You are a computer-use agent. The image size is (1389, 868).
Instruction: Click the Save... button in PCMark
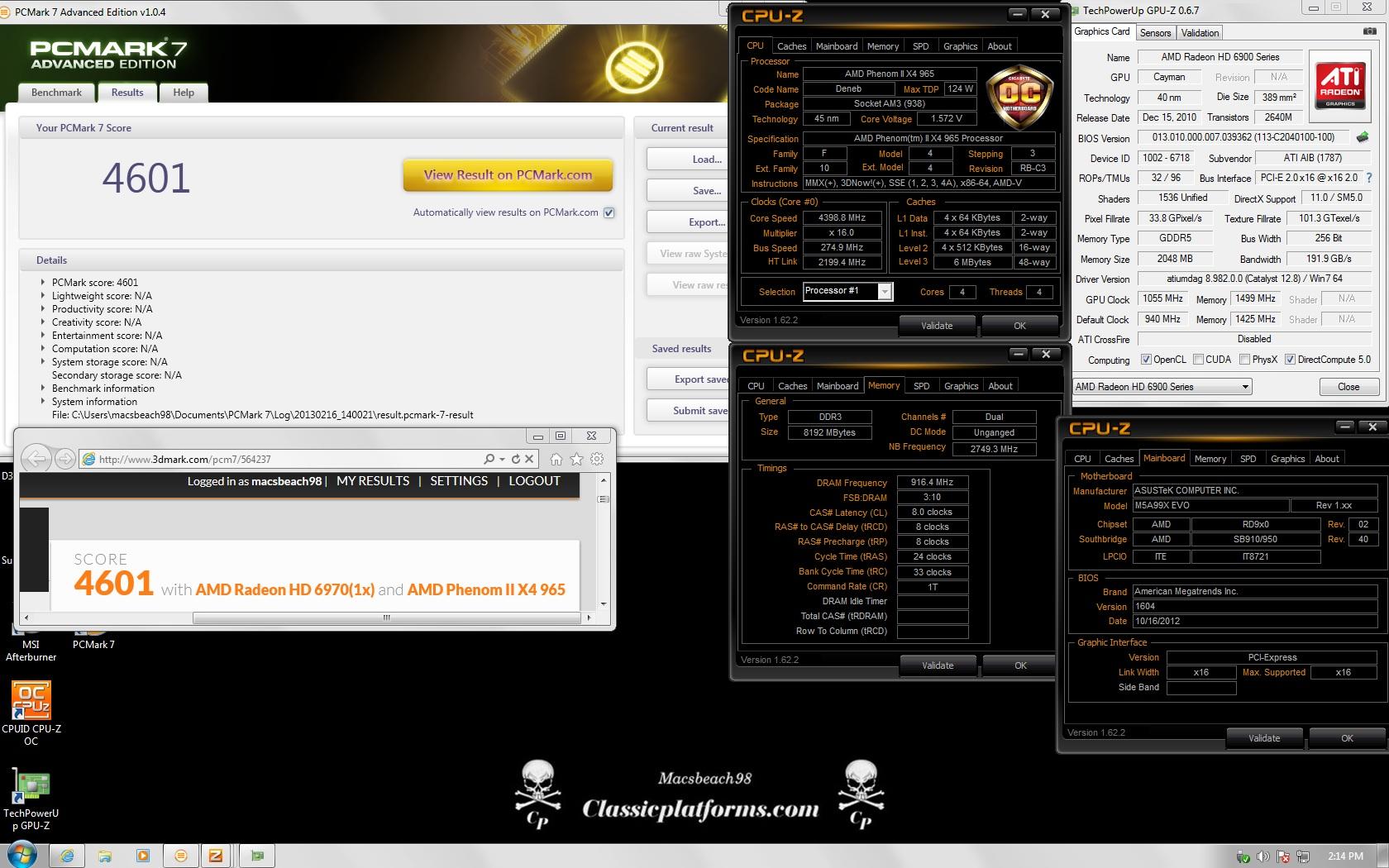[689, 191]
